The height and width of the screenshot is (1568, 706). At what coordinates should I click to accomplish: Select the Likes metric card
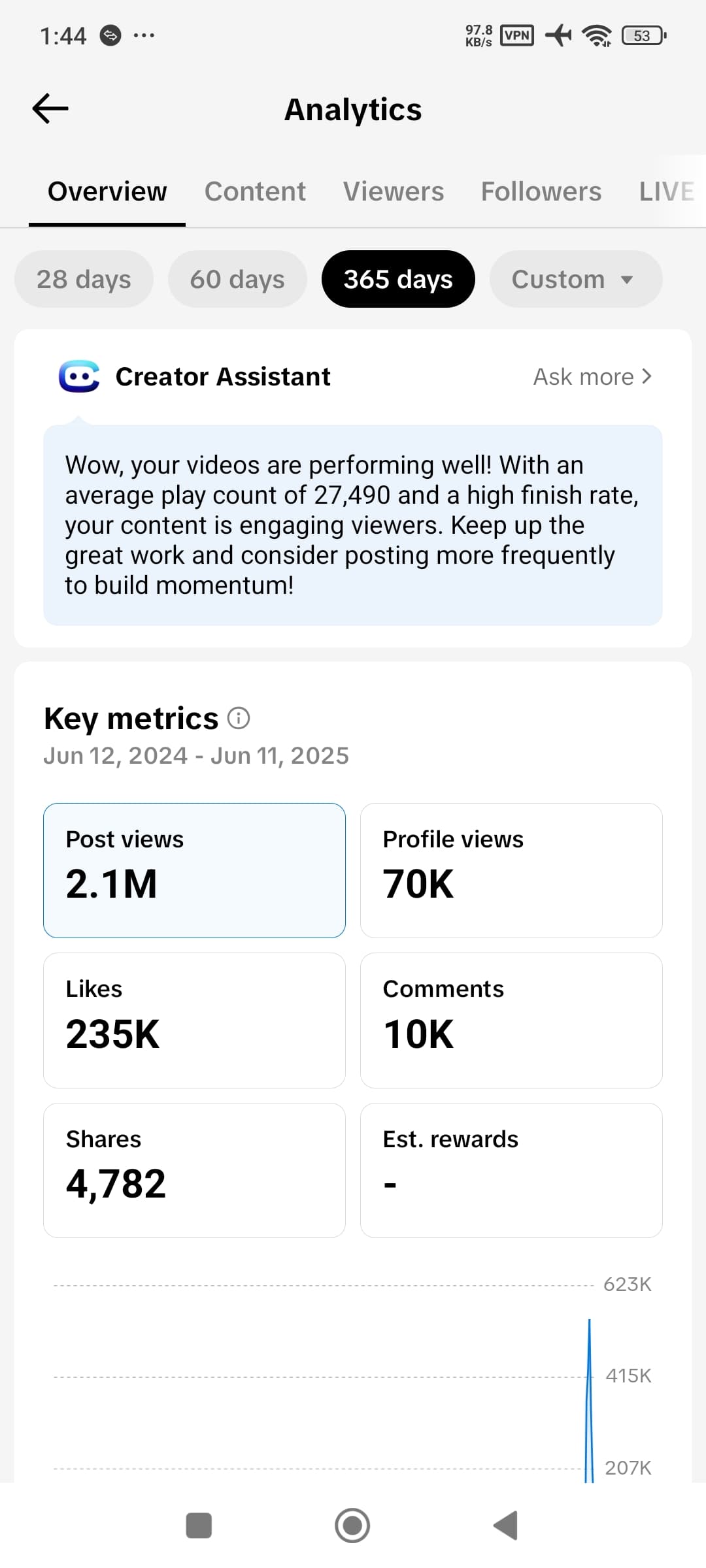coord(194,1021)
